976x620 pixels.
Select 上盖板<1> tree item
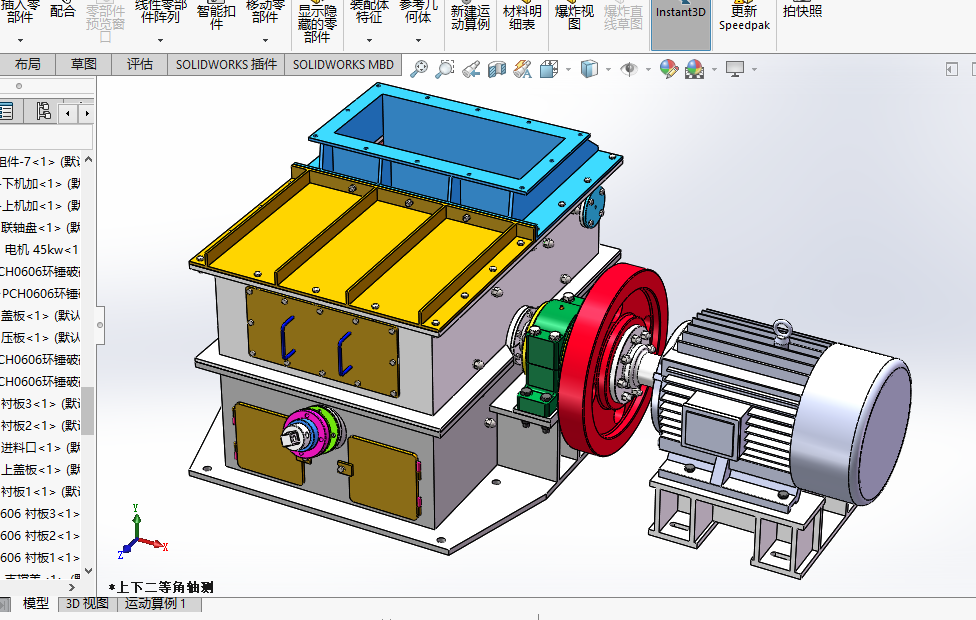pos(41,469)
